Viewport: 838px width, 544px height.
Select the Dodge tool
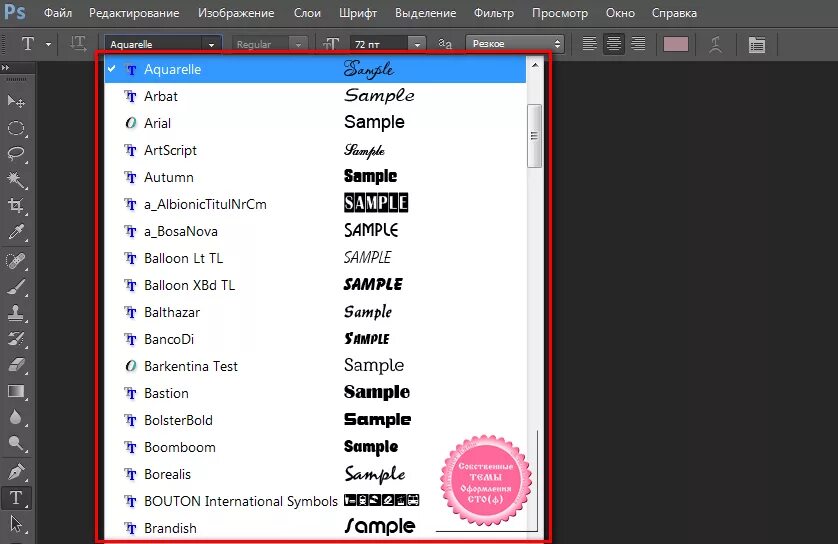pos(16,443)
